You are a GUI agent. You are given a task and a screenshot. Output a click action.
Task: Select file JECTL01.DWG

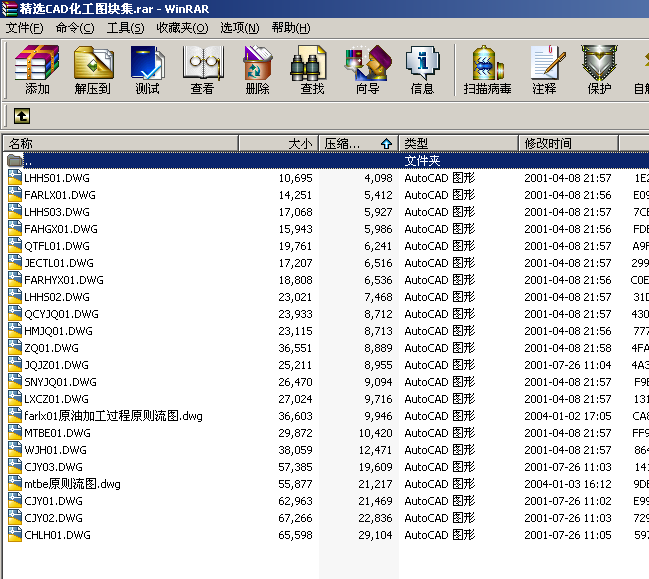(x=59, y=263)
